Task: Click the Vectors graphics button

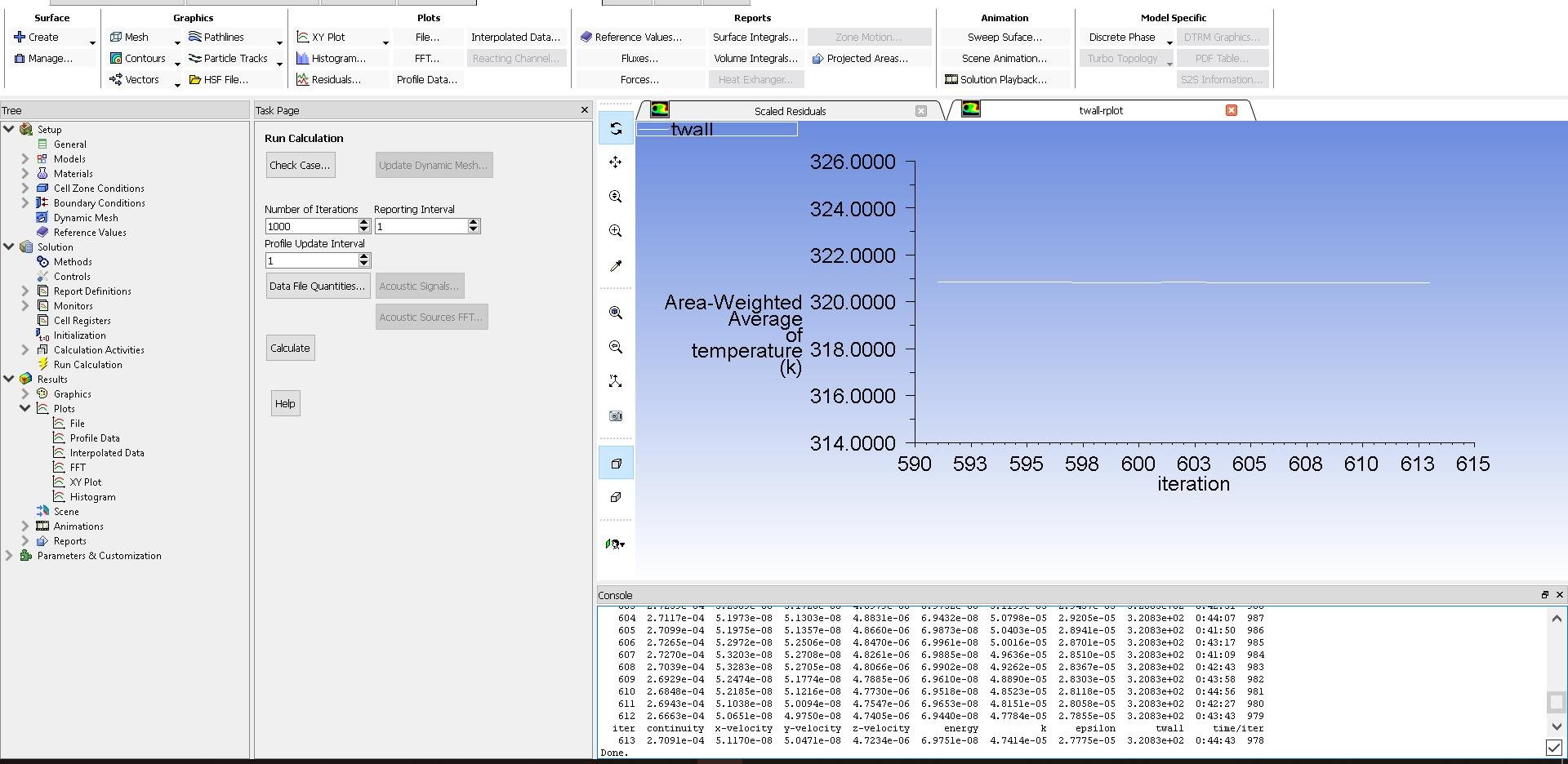Action: pos(135,79)
